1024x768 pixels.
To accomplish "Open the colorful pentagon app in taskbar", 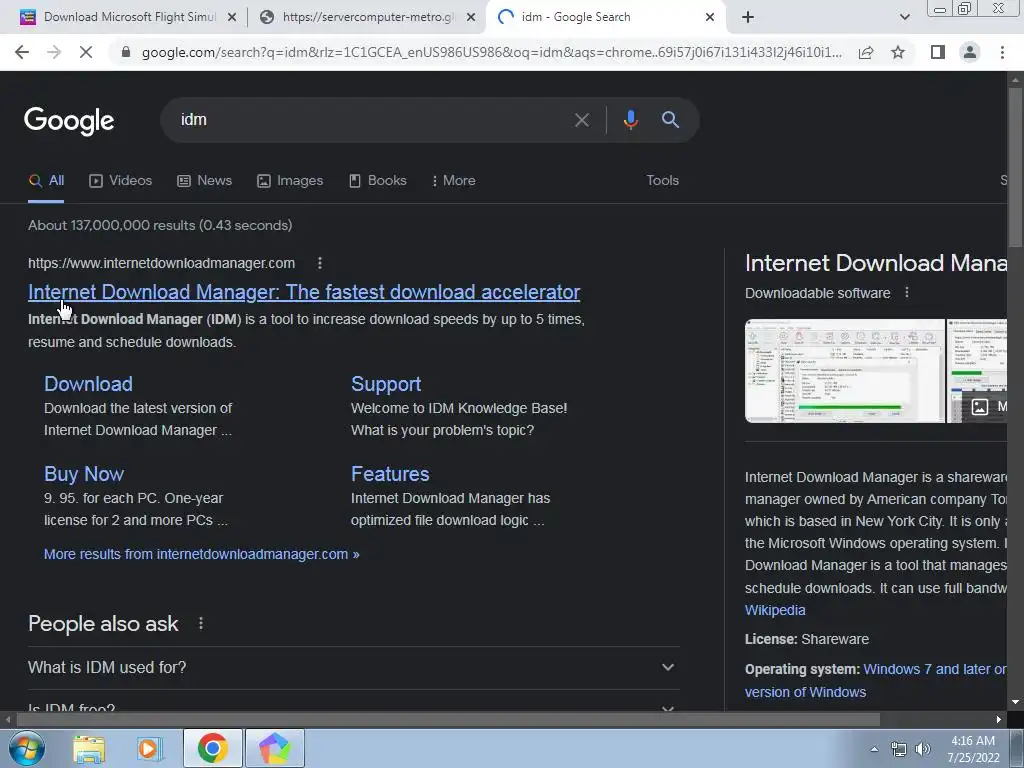I will click(275, 748).
